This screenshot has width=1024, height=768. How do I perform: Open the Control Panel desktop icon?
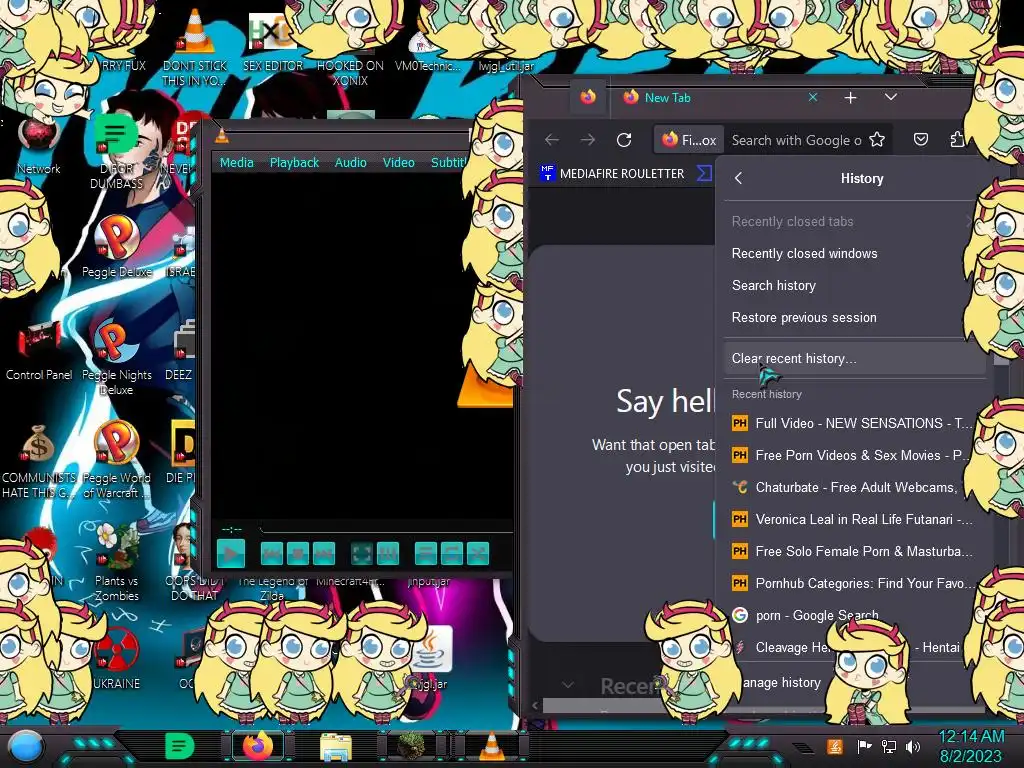[39, 351]
